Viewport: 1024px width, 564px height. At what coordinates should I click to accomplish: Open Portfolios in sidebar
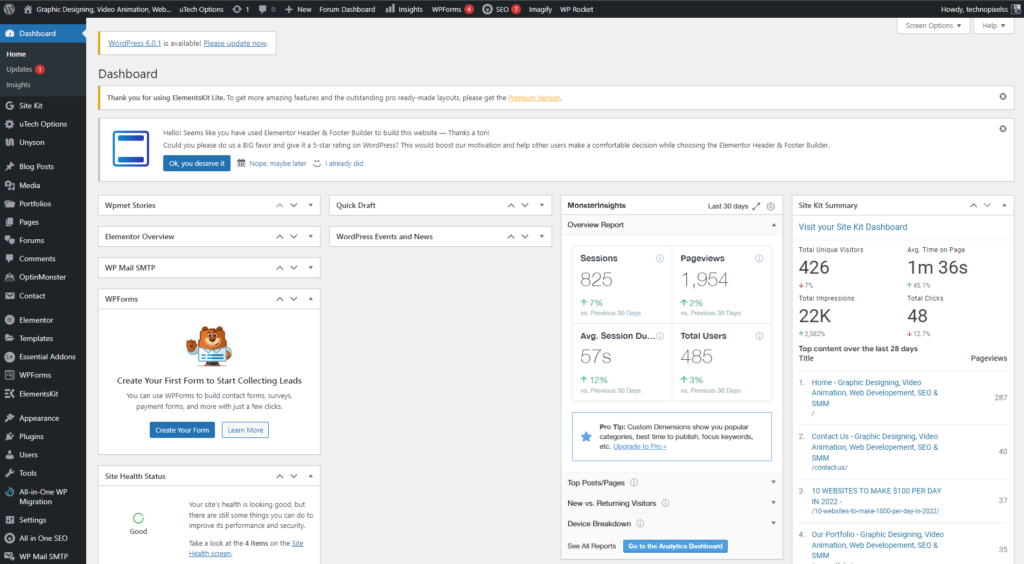35,203
